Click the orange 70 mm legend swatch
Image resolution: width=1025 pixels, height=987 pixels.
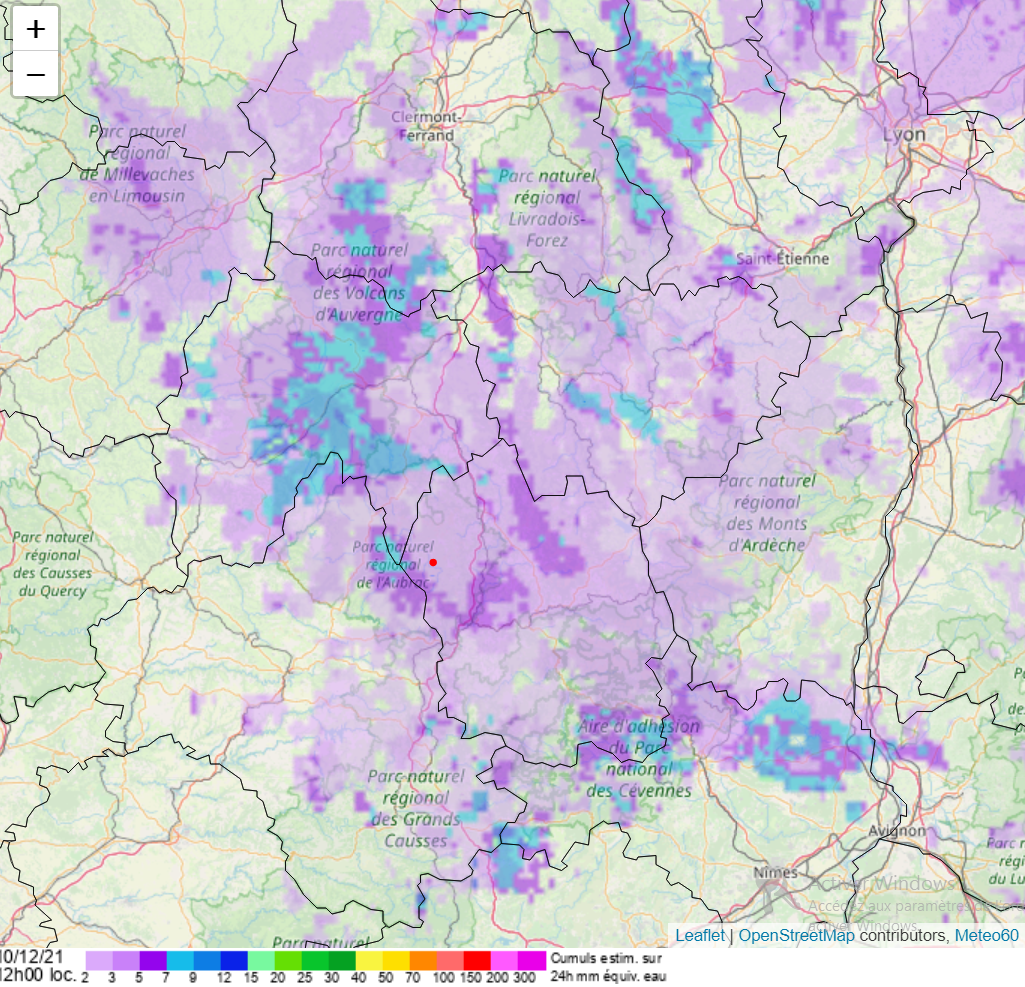pos(423,960)
